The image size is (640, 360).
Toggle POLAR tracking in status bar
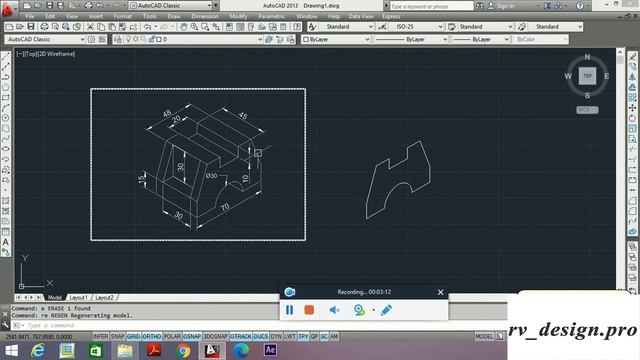[x=172, y=336]
